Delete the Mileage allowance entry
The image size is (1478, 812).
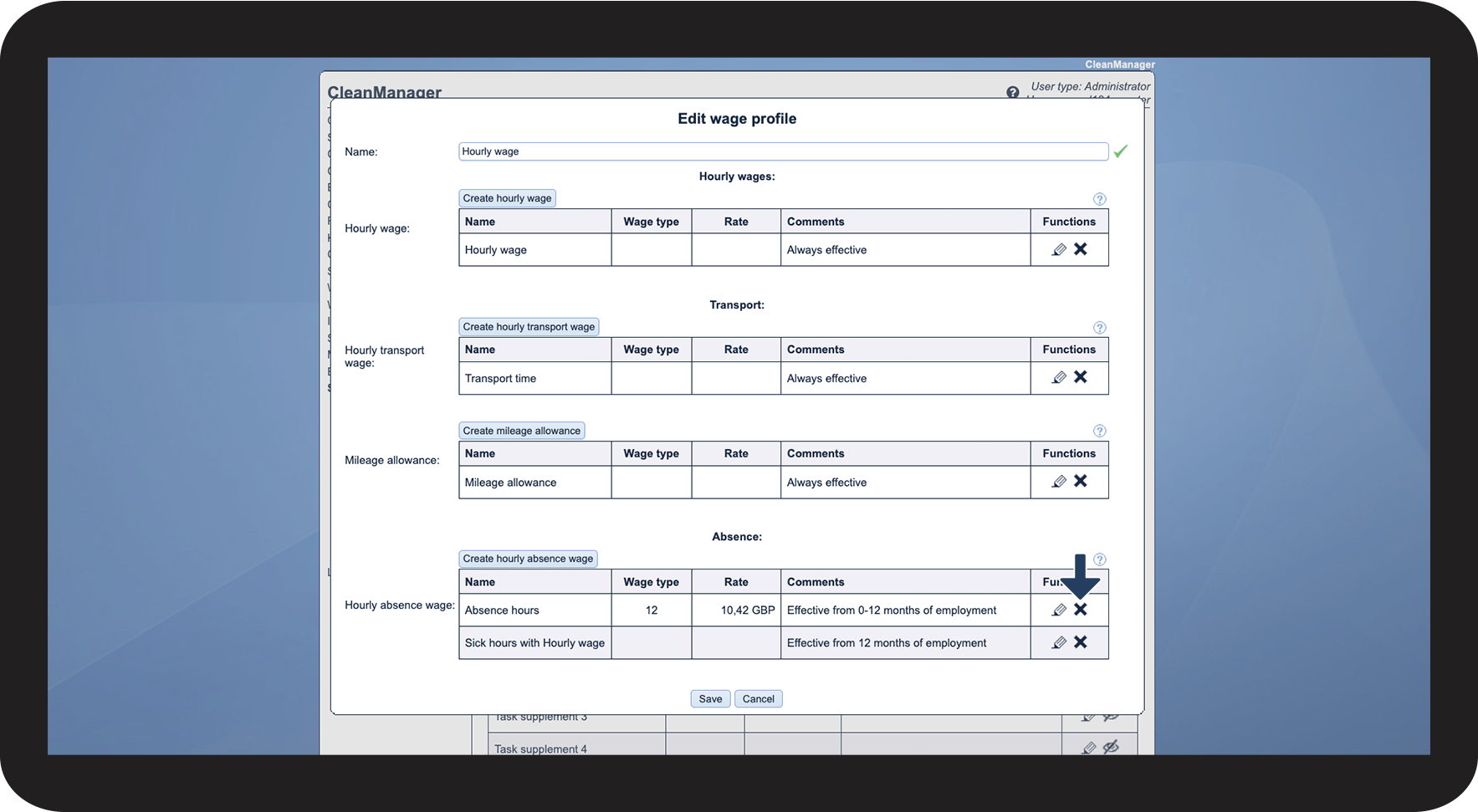[1081, 481]
